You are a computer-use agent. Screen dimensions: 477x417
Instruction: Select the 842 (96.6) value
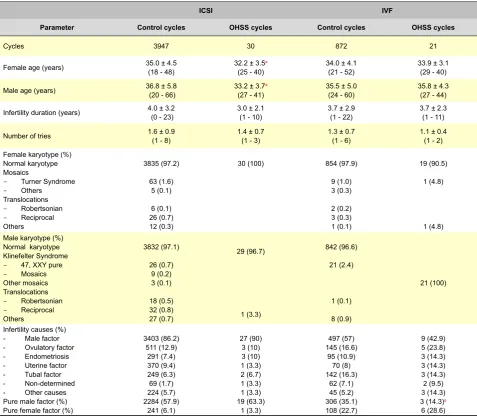pyautogui.click(x=341, y=247)
